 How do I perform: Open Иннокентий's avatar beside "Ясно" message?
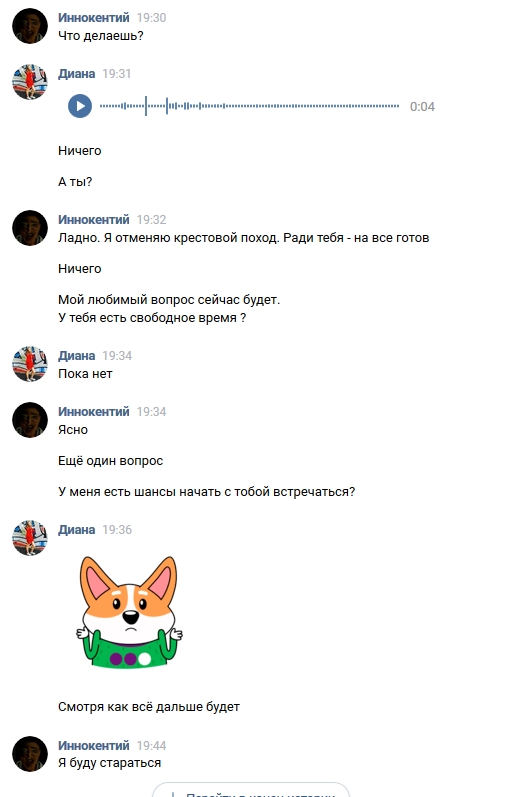point(30,420)
